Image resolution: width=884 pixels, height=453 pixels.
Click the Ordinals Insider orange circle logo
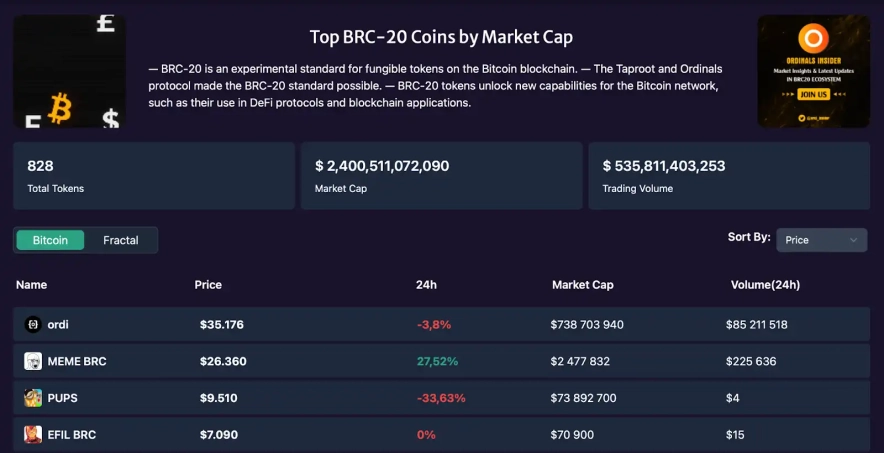point(813,40)
